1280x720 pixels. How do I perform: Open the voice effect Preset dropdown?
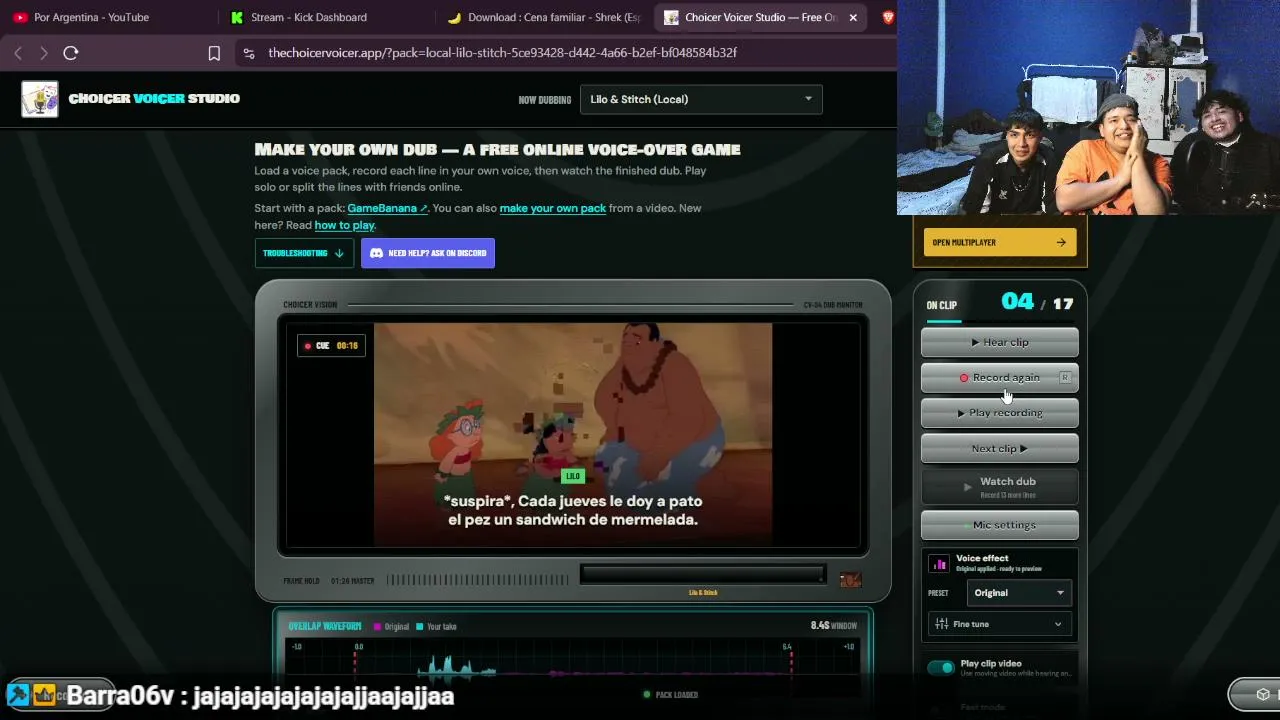[1018, 593]
